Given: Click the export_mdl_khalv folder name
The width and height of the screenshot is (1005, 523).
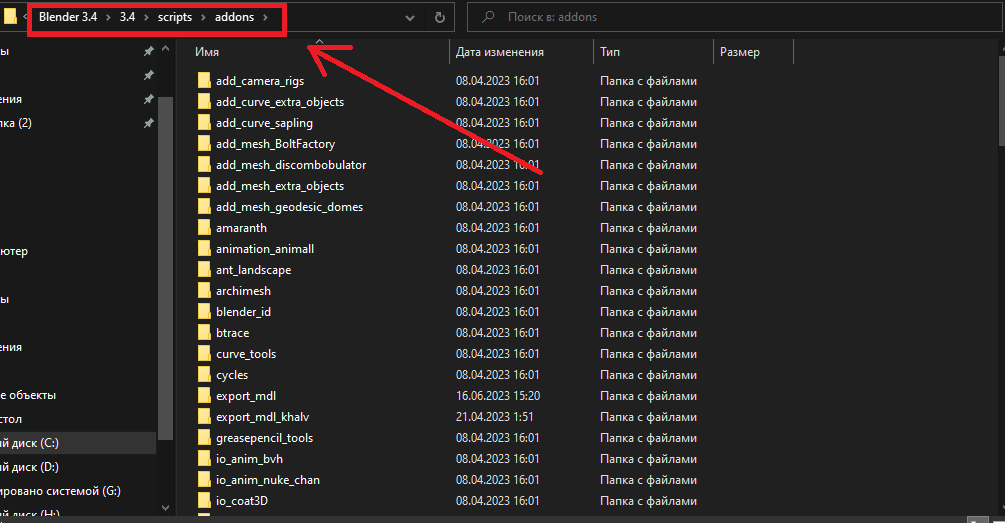Looking at the screenshot, I should tap(262, 417).
